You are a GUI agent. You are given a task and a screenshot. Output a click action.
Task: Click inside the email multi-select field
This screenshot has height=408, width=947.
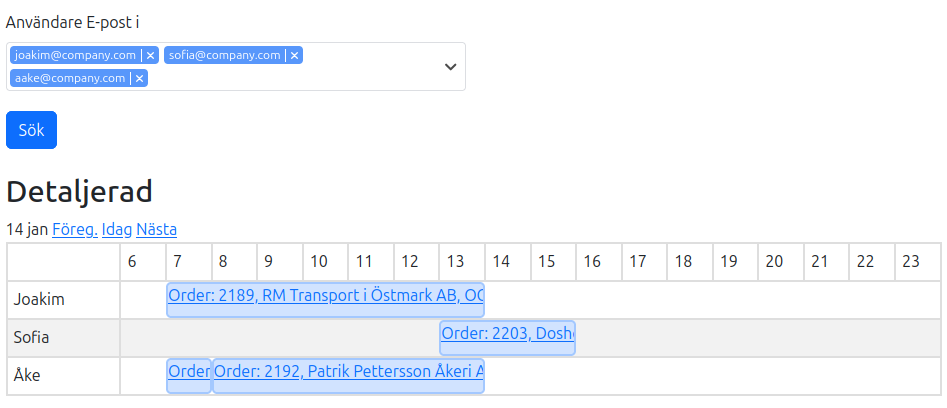coord(300,78)
